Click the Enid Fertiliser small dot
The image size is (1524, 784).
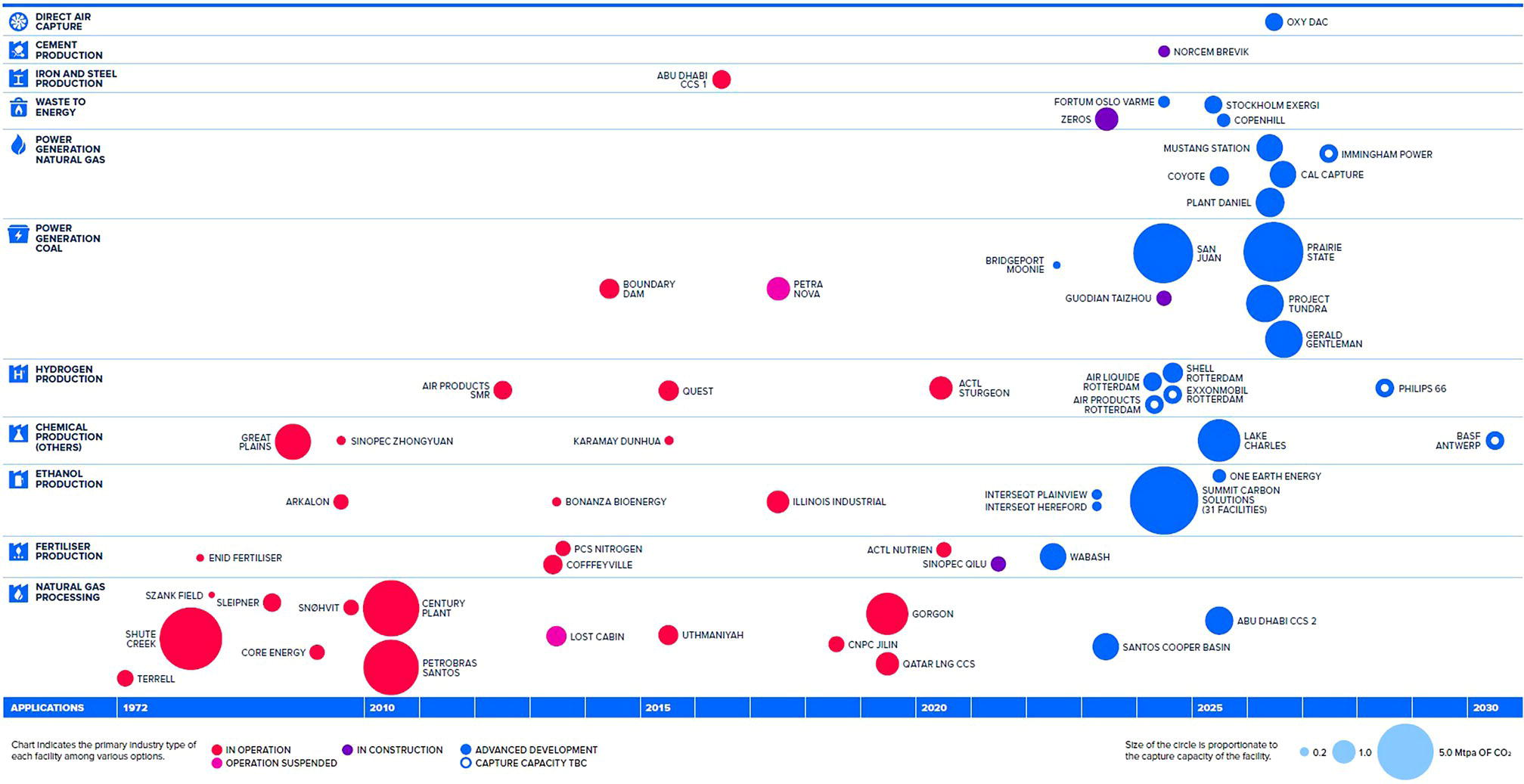(x=200, y=558)
